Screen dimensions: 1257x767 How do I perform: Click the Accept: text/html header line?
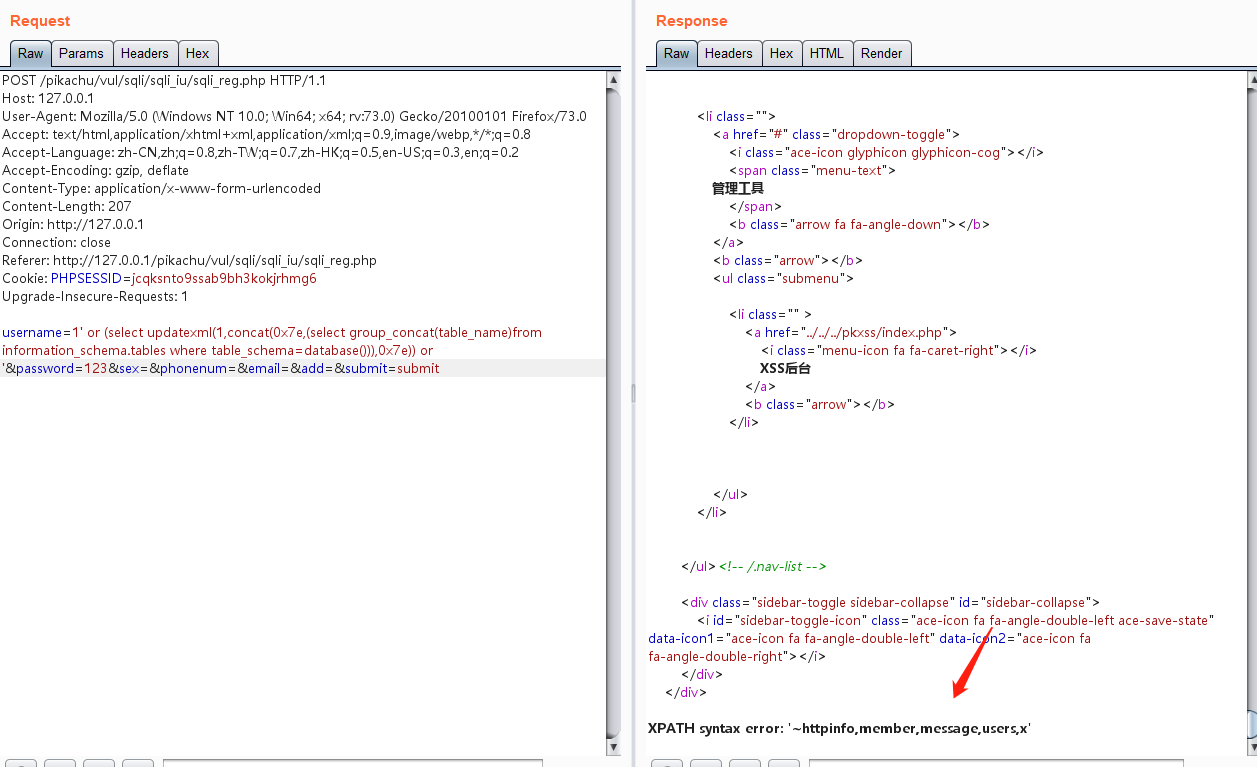click(x=266, y=134)
